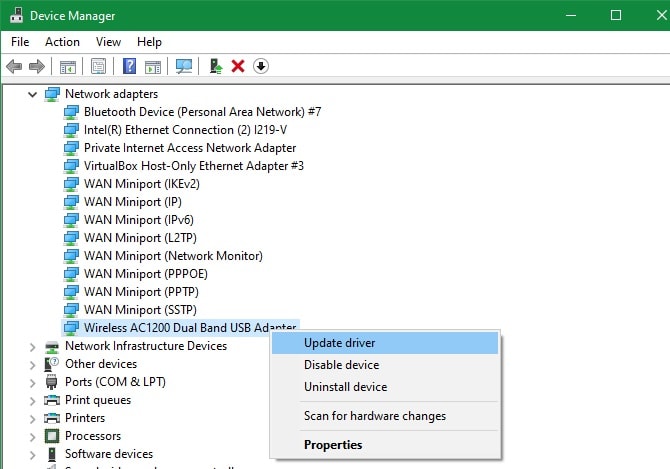
Task: Click the Processors category icon
Action: click(x=52, y=436)
